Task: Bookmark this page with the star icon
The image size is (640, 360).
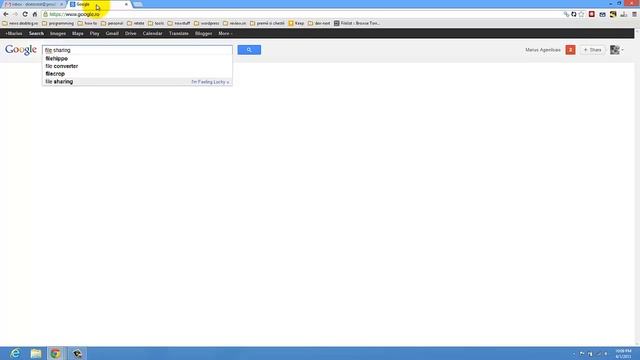Action: [x=582, y=14]
